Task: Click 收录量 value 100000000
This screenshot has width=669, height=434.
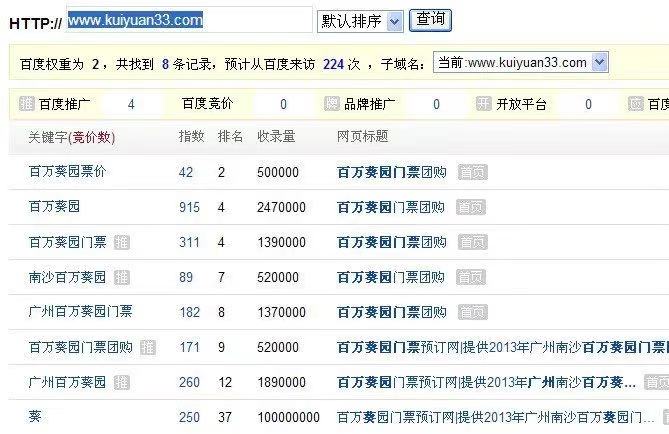Action: pyautogui.click(x=288, y=417)
